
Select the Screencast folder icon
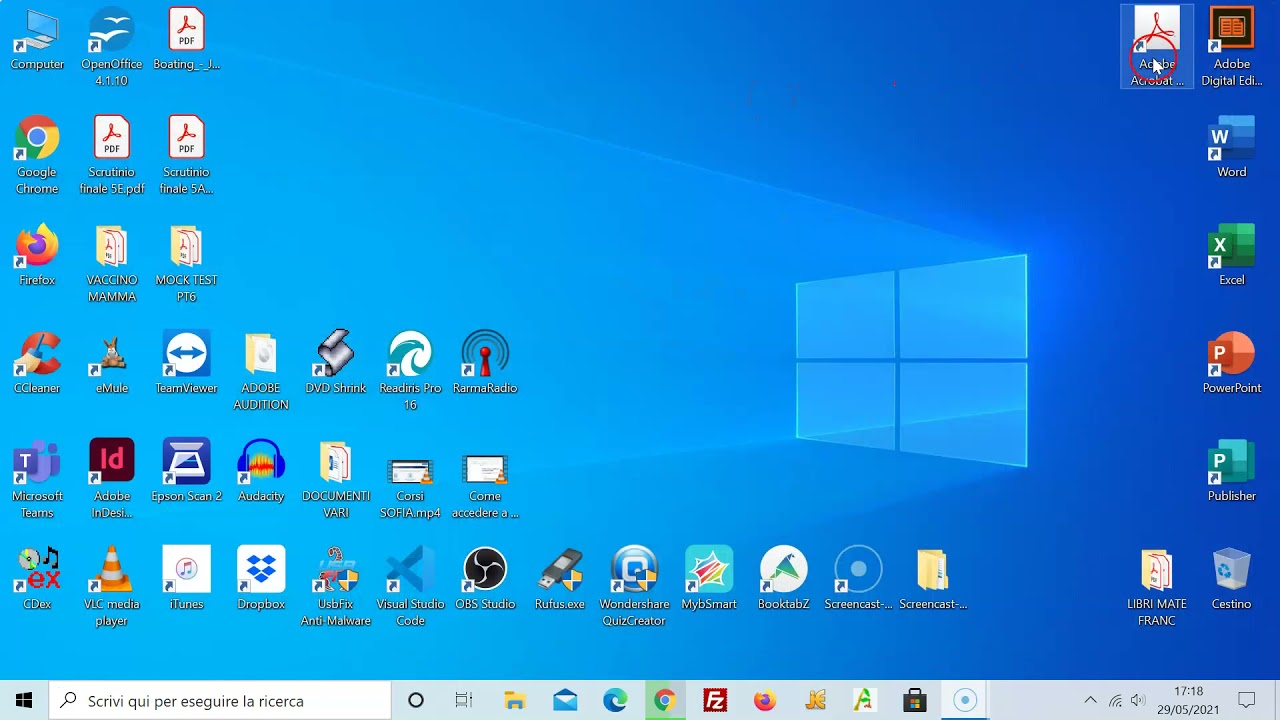[x=933, y=580]
